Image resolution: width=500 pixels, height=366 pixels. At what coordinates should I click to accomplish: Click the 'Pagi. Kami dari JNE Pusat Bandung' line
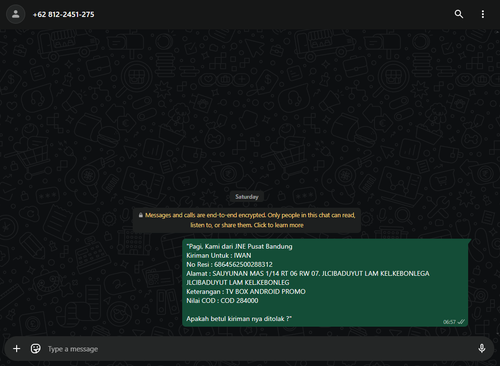coord(239,247)
